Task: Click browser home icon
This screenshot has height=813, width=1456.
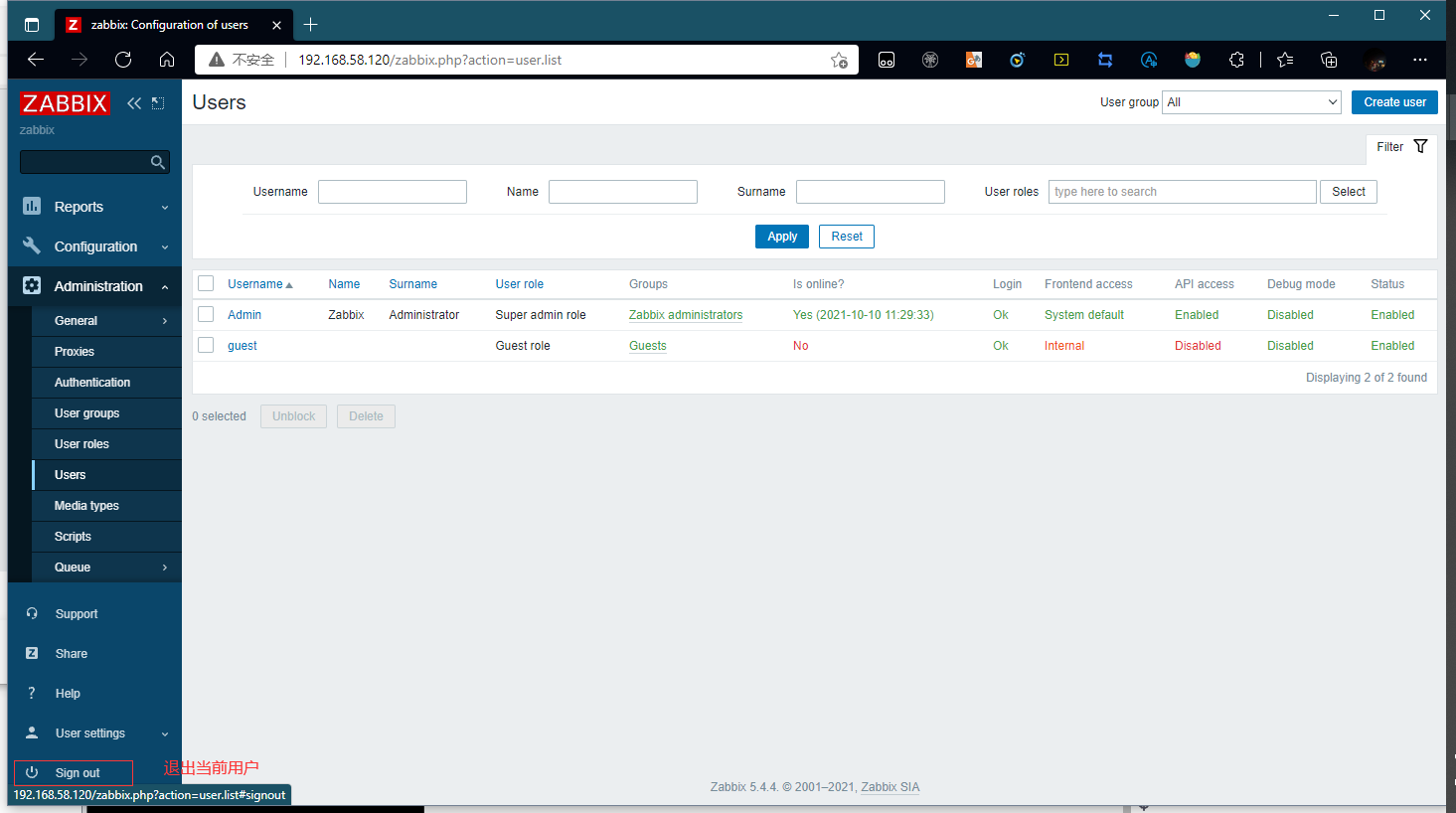Action: pos(167,60)
